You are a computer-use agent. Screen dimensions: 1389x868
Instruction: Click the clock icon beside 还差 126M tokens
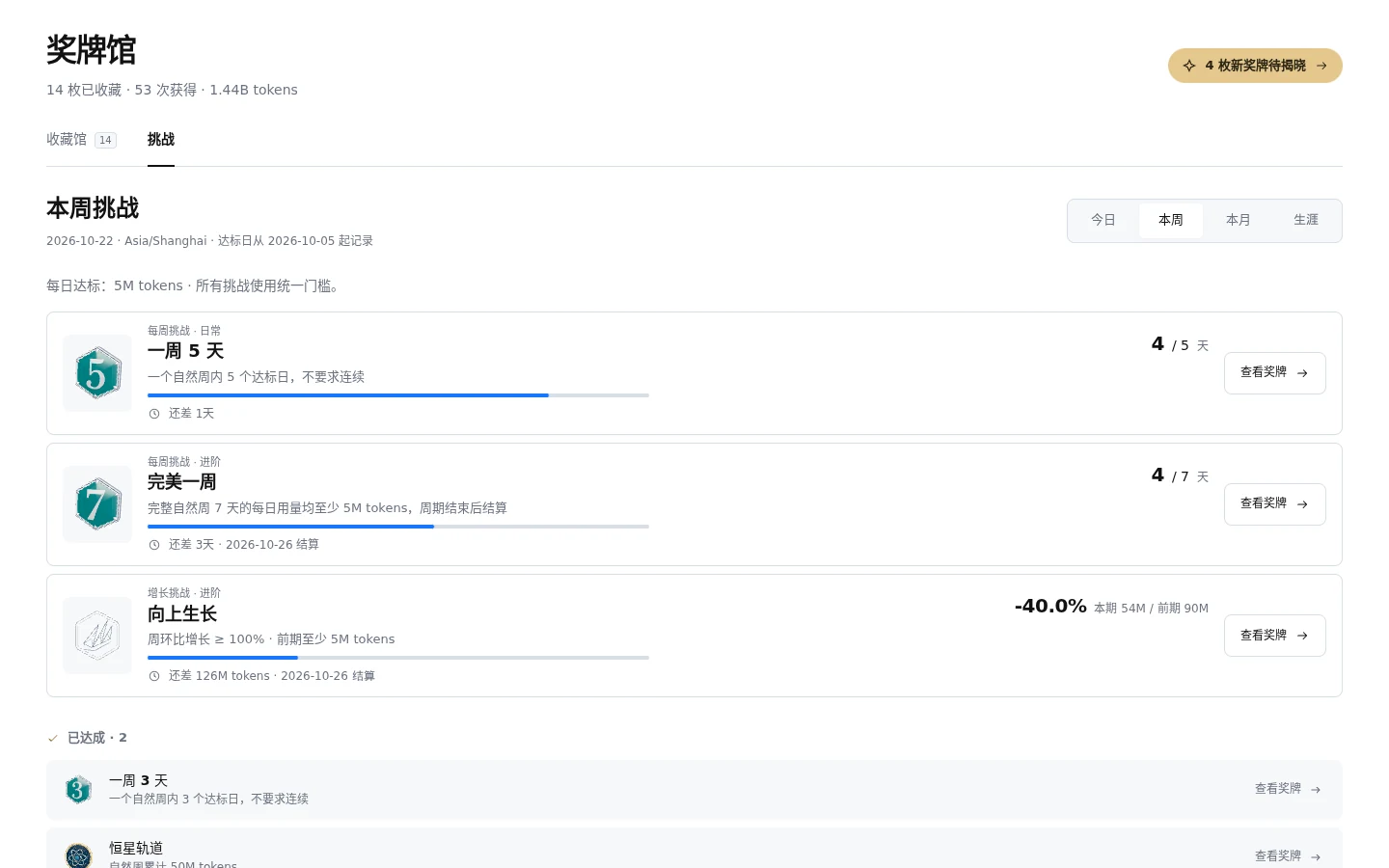coord(154,676)
